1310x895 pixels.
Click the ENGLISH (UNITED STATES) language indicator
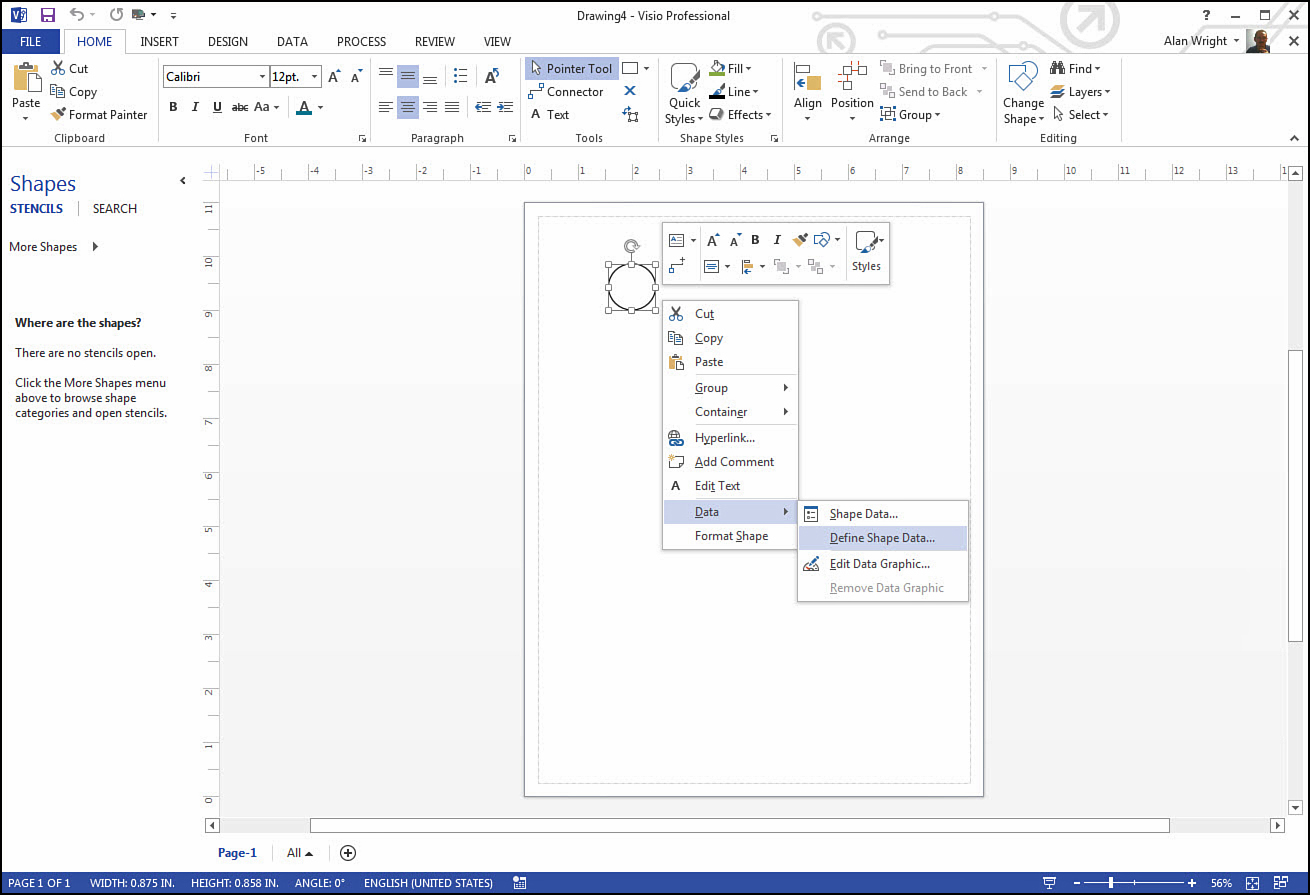pyautogui.click(x=428, y=883)
